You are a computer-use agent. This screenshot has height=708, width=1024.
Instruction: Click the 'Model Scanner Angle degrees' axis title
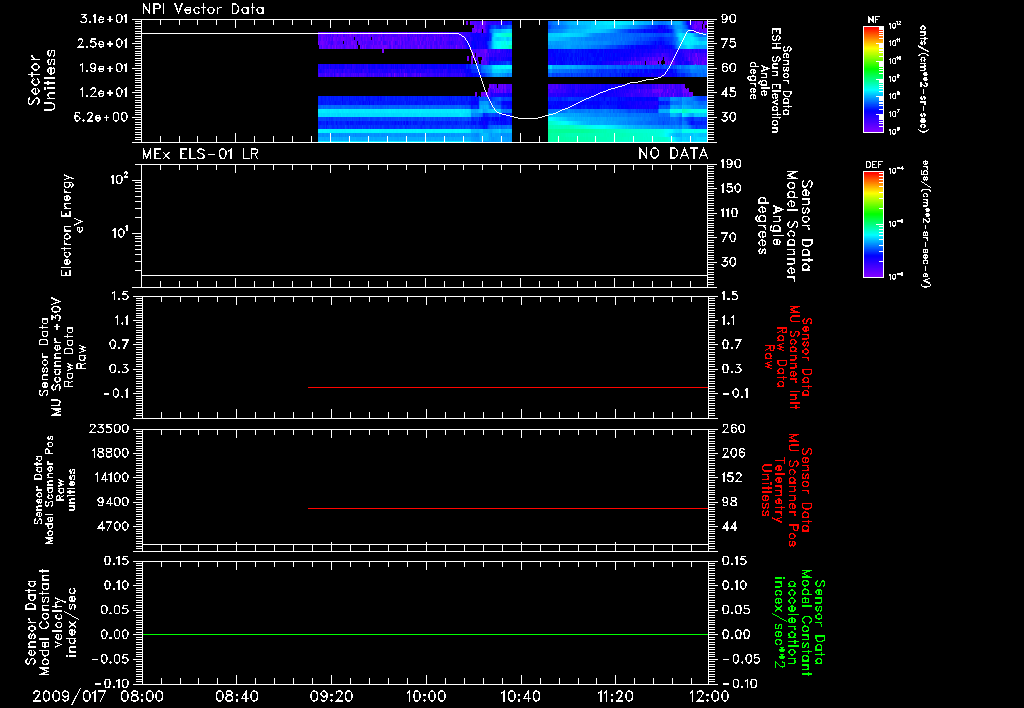coord(785,226)
